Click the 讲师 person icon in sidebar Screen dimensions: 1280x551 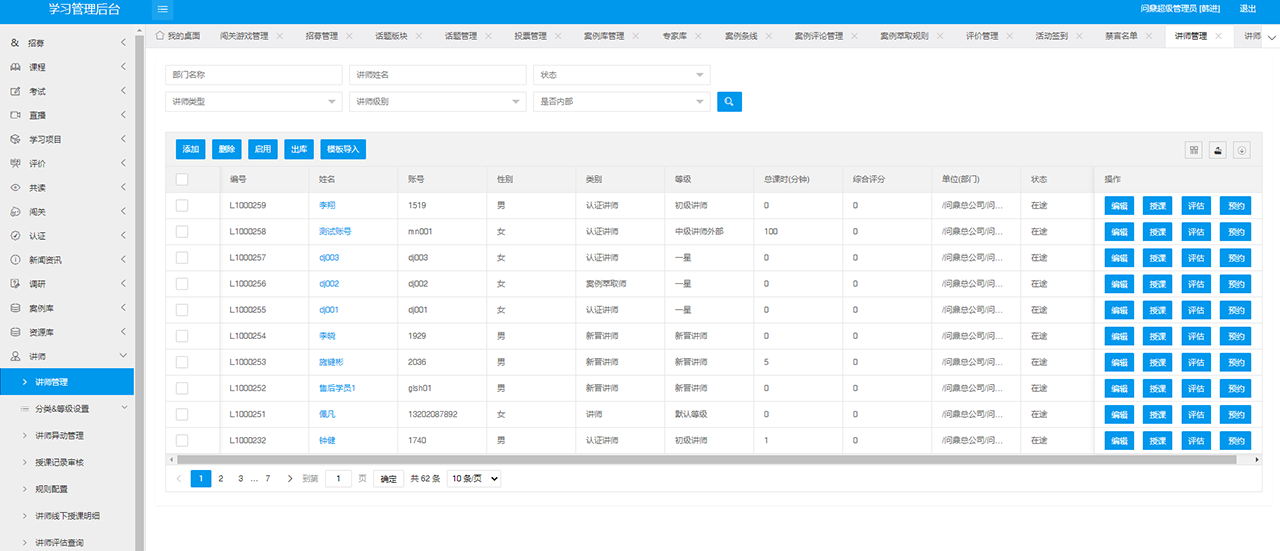[15, 355]
